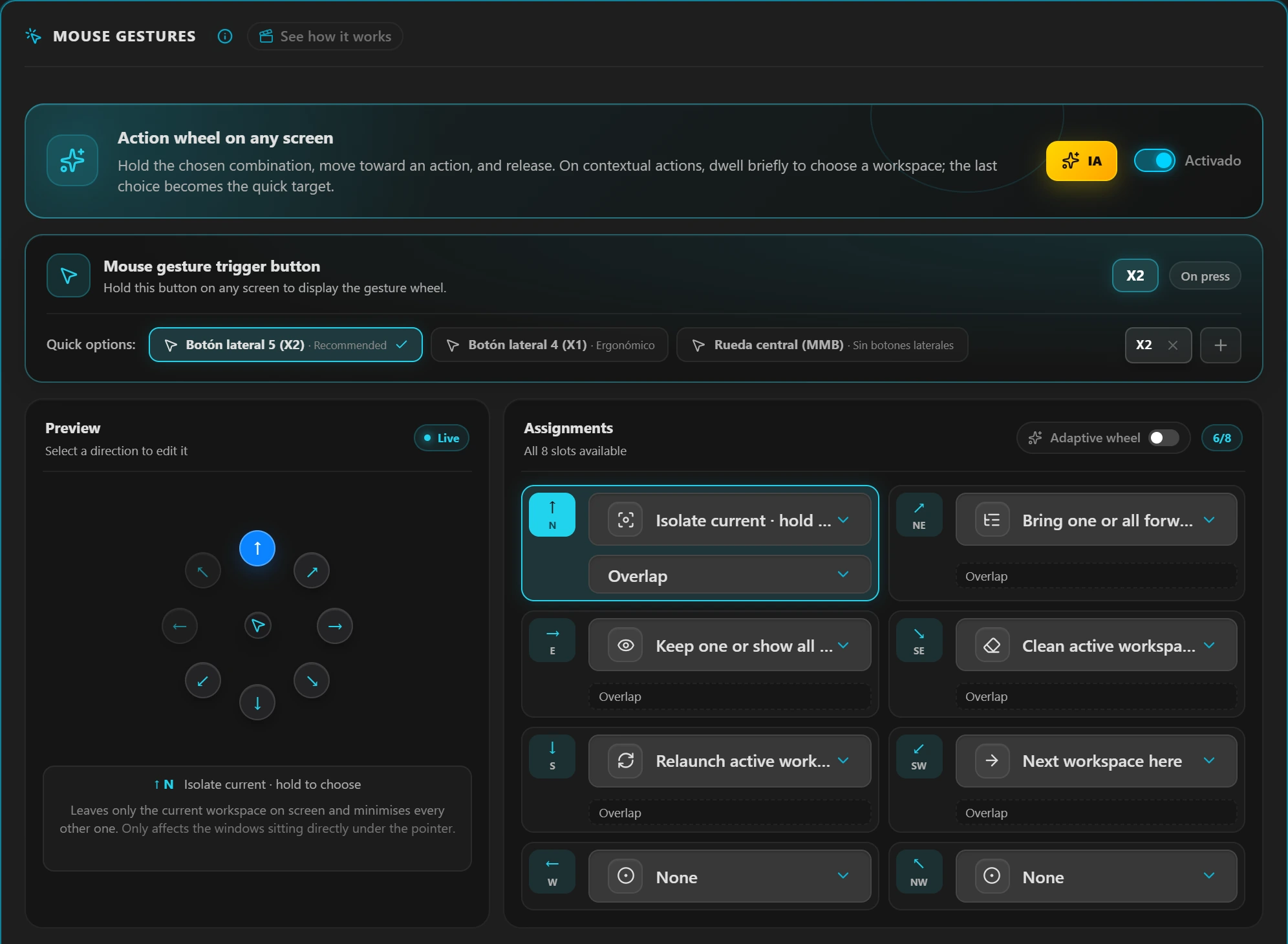The image size is (1288, 944).
Task: Add a trigger with the plus button
Action: (1220, 345)
